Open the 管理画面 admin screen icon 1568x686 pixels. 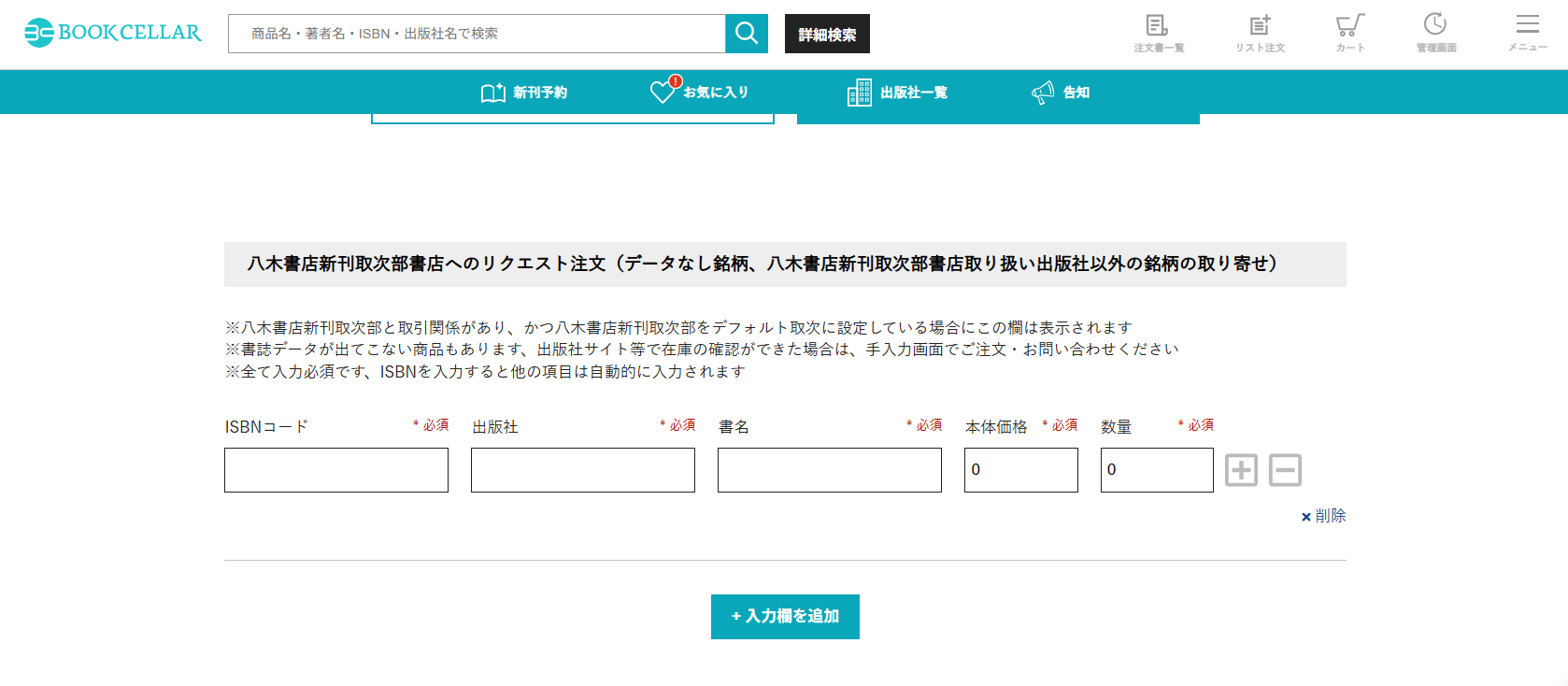(x=1436, y=34)
